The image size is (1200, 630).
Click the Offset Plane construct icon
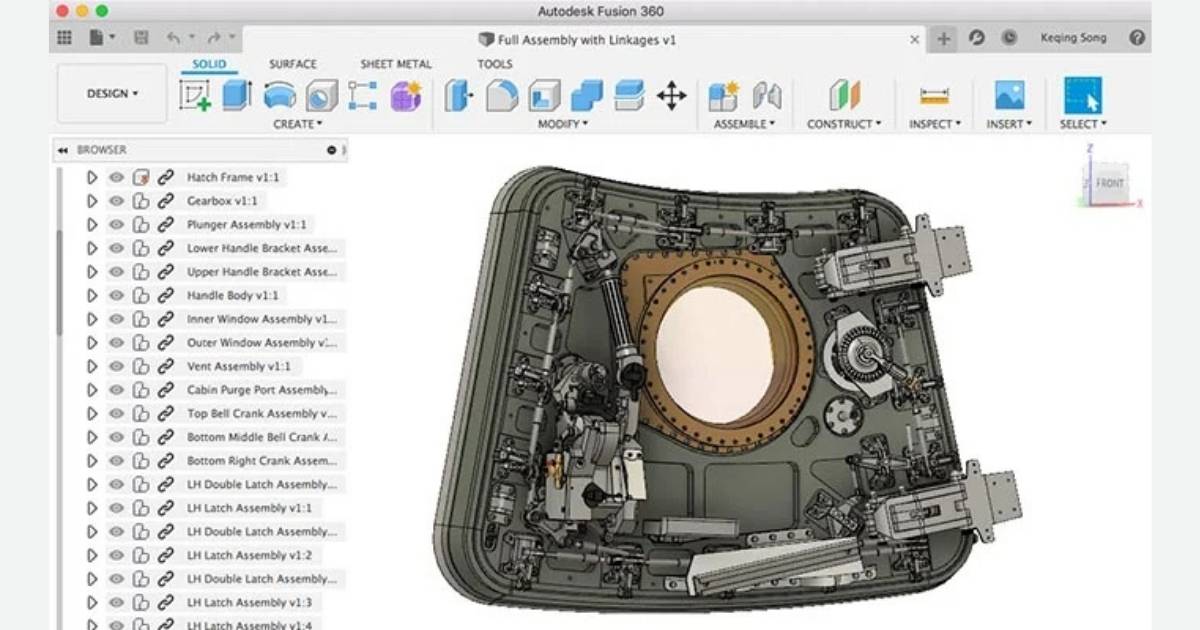pos(844,96)
